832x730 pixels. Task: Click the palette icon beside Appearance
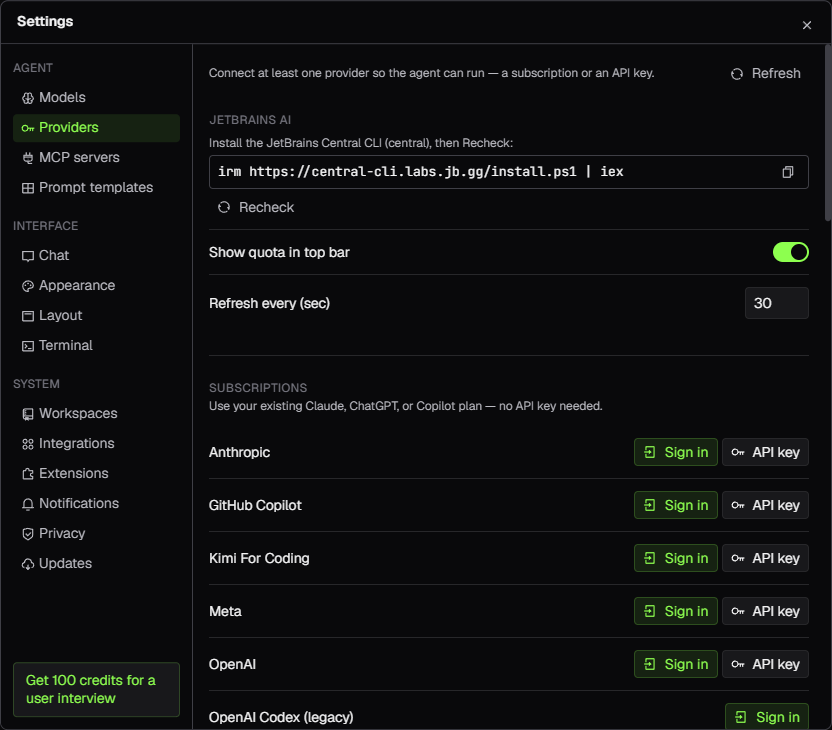coord(28,286)
